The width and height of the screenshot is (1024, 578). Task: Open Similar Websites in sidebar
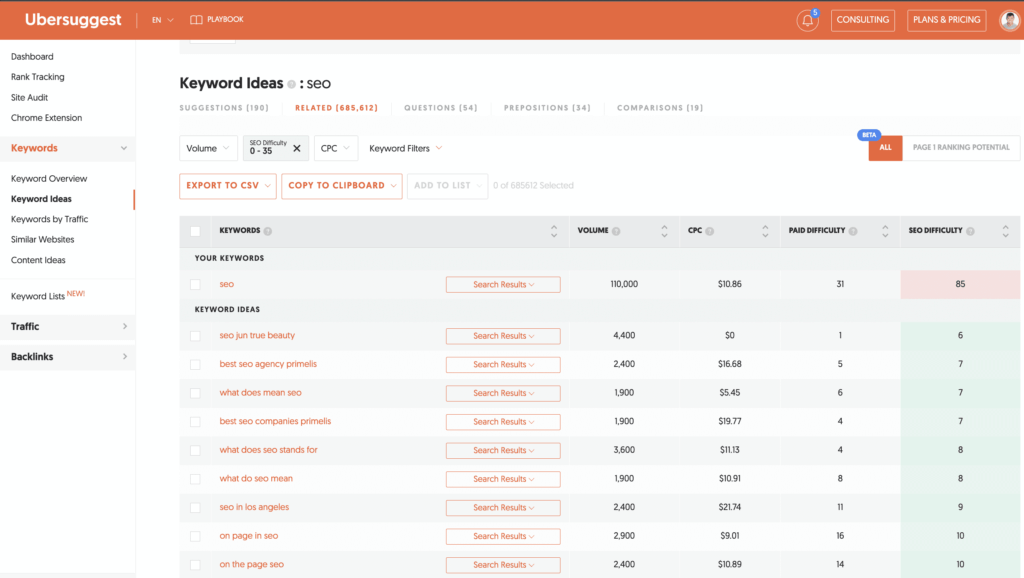[x=42, y=240]
